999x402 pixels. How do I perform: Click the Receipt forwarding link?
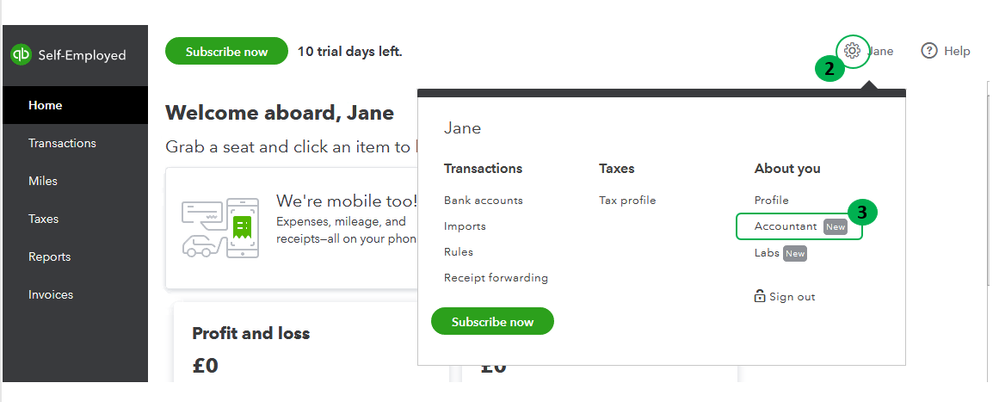click(x=496, y=278)
